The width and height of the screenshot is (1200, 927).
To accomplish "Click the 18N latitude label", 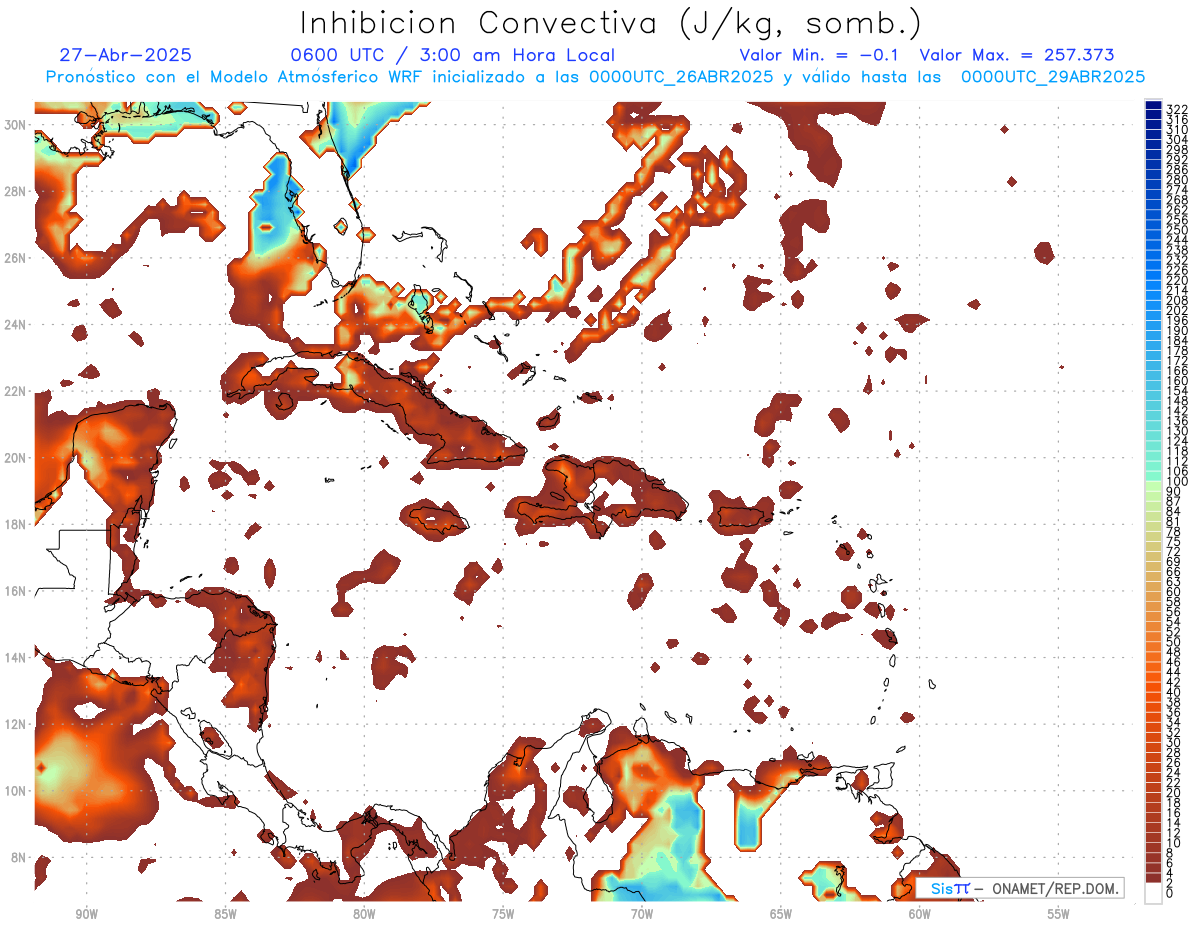I will 17,524.
